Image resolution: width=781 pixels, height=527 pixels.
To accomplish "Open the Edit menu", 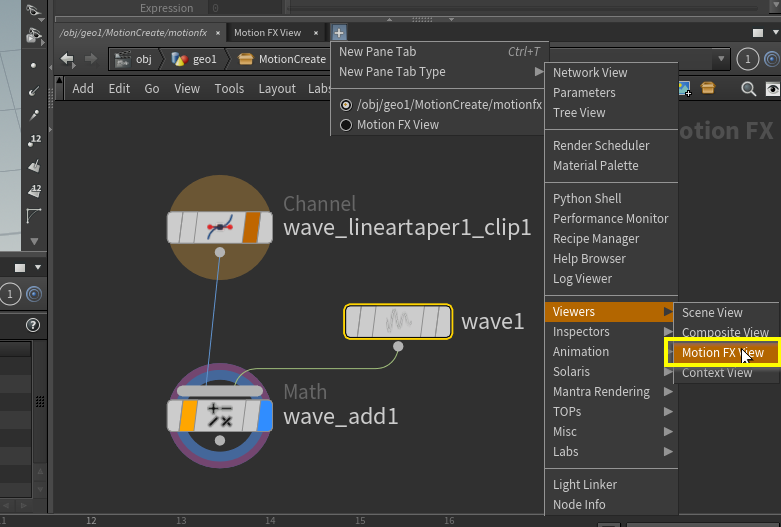I will 119,89.
